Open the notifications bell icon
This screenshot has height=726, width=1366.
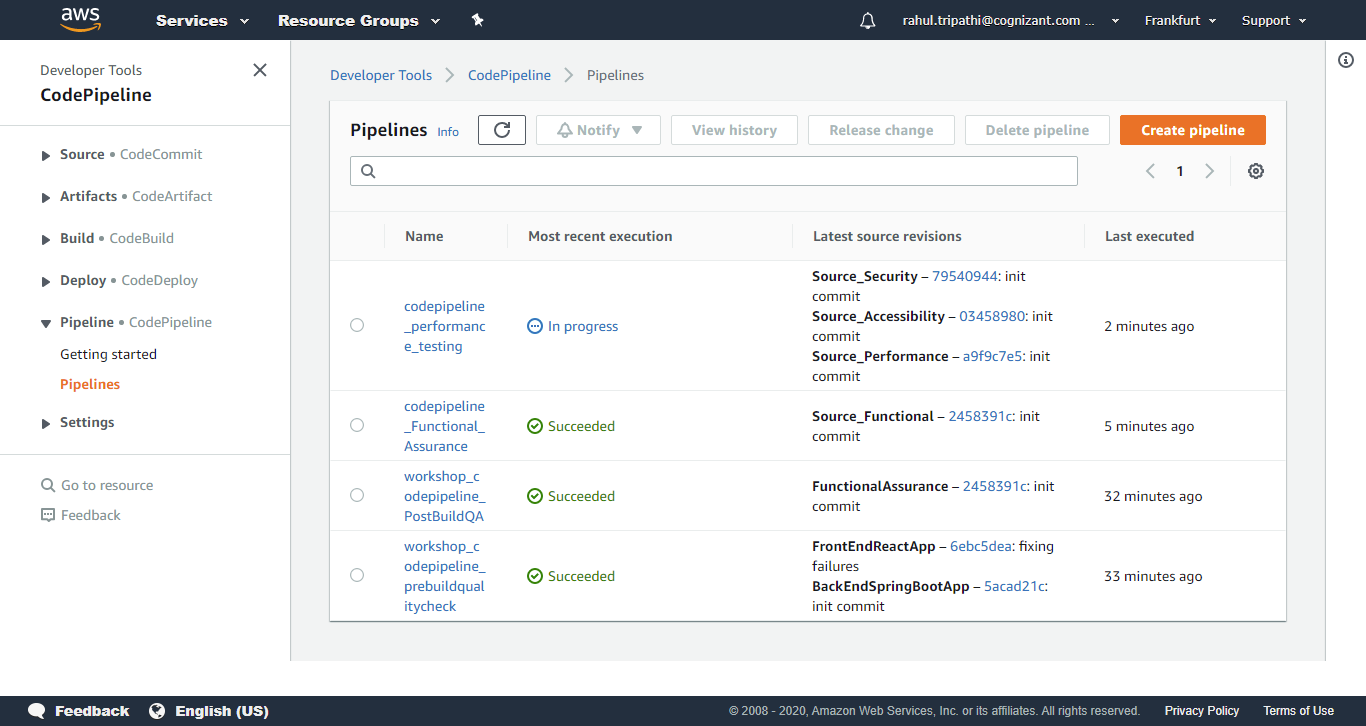point(867,21)
